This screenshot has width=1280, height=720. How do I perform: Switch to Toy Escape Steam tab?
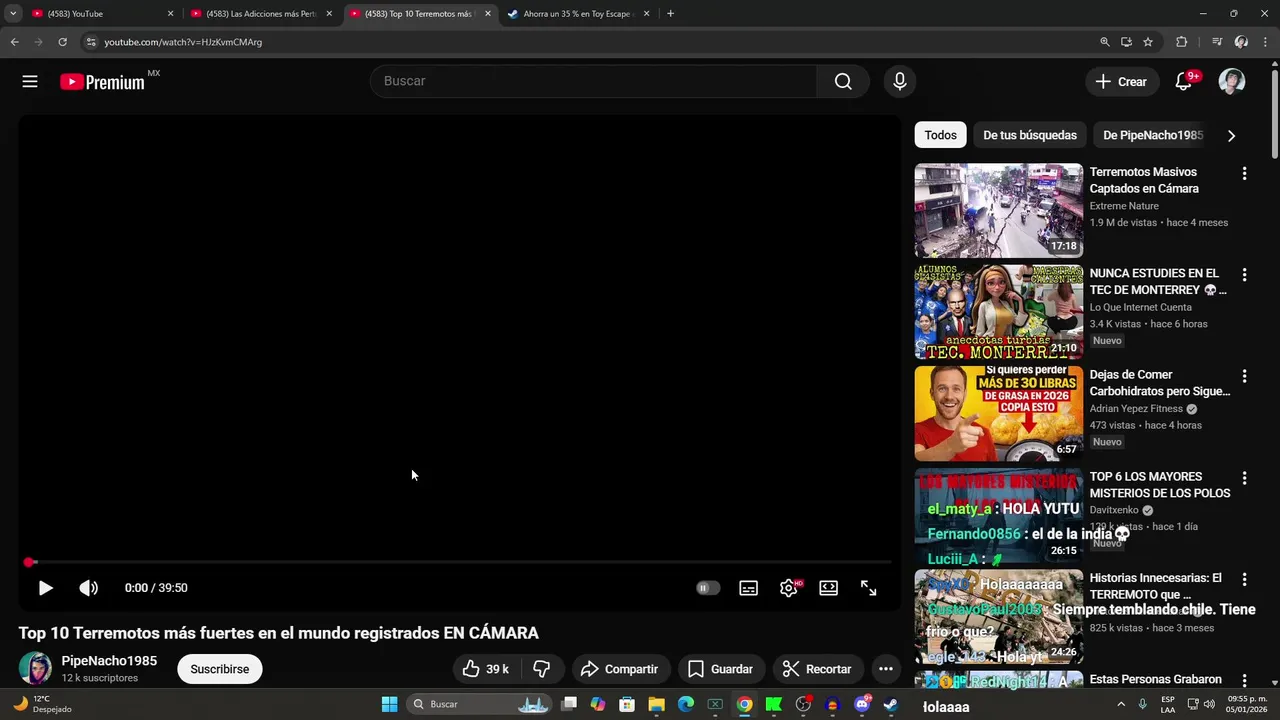tap(579, 14)
